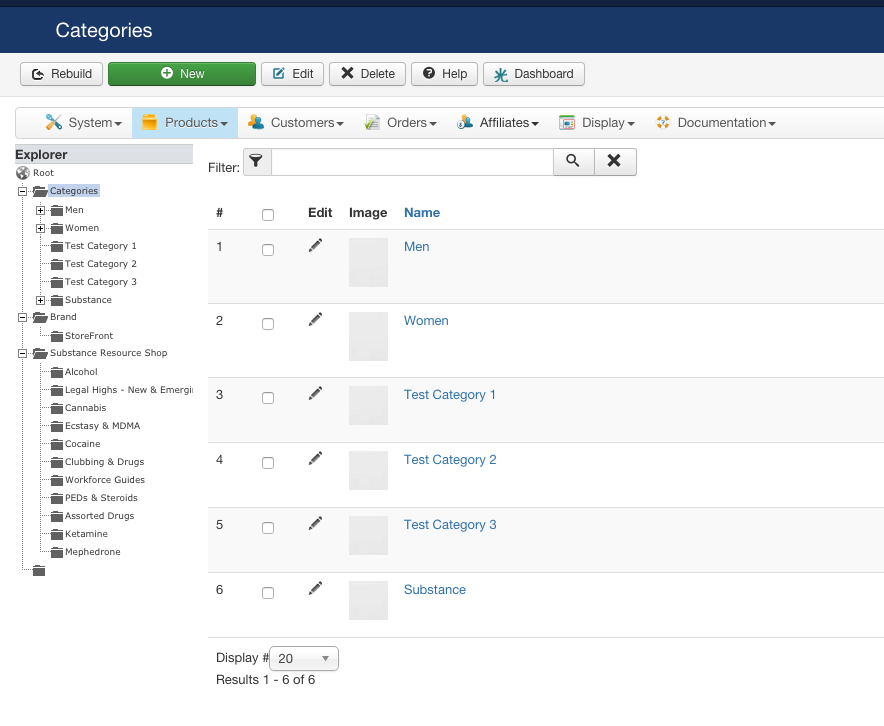
Task: Open the Orders dropdown menu
Action: click(x=401, y=122)
